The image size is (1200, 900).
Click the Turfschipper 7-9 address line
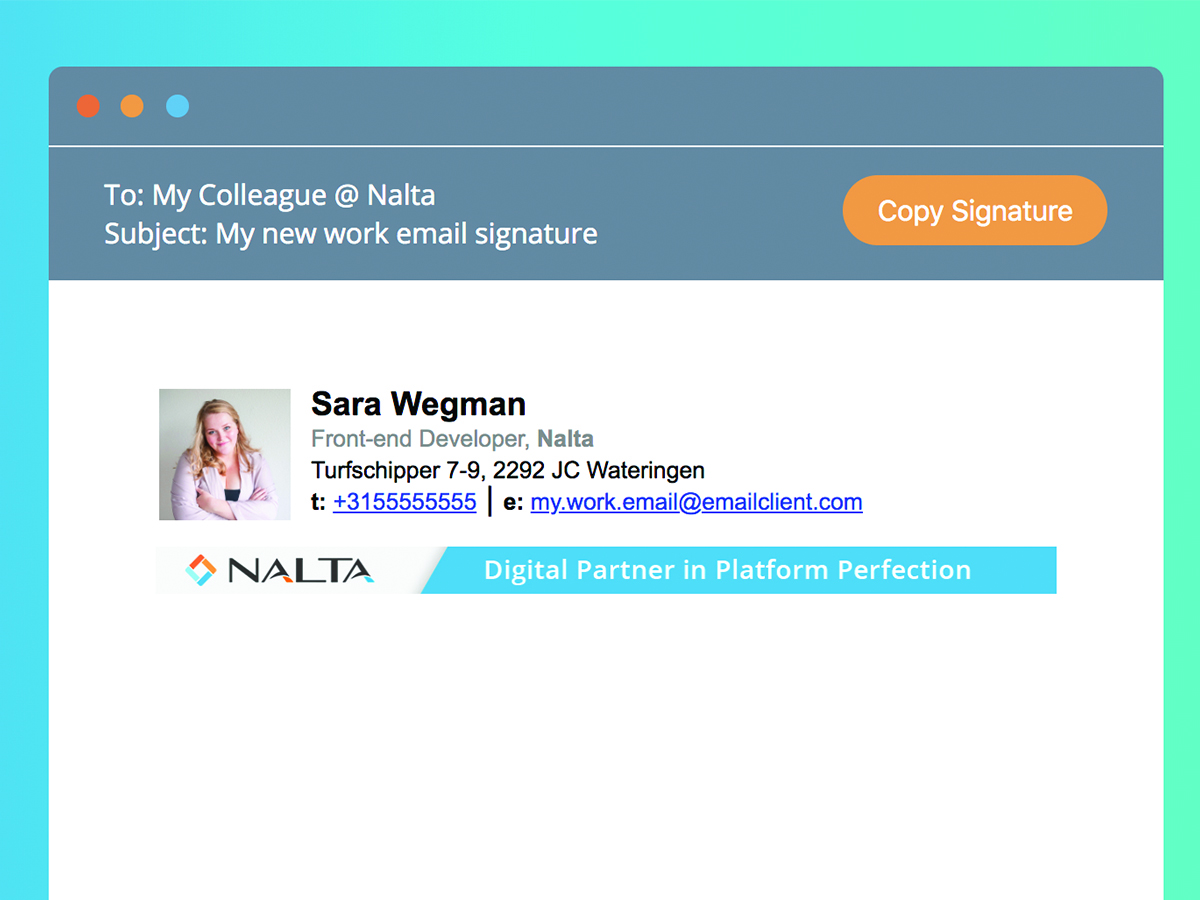pyautogui.click(x=508, y=470)
